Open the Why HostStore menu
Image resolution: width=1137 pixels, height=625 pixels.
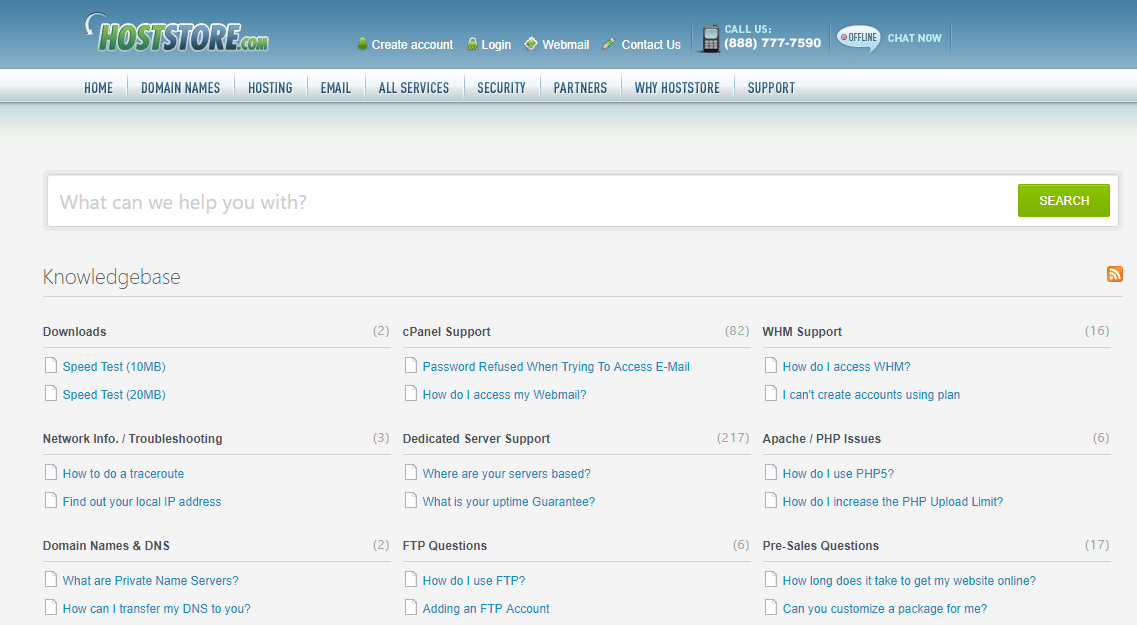tap(677, 88)
